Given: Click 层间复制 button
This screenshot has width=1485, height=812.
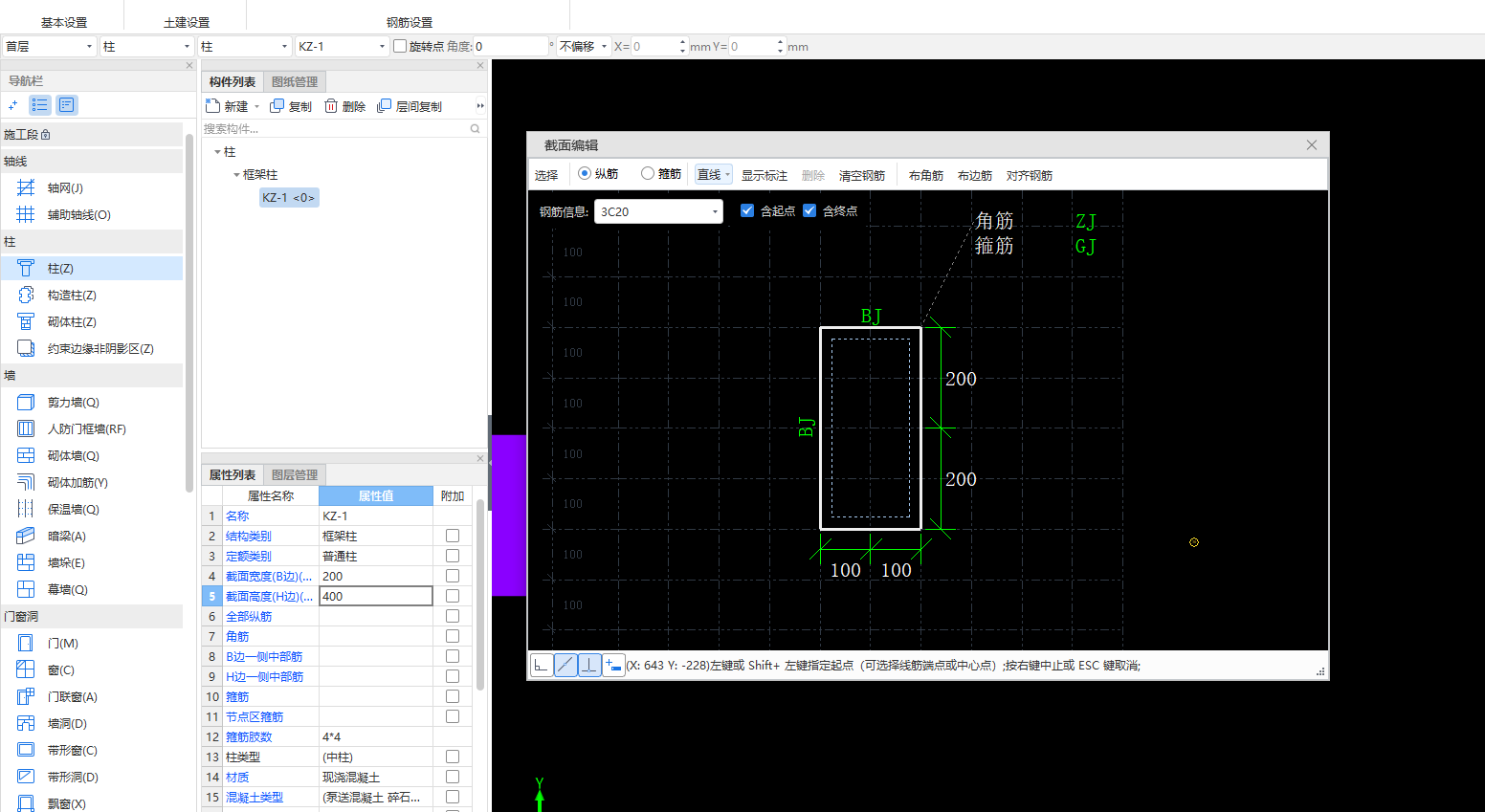Looking at the screenshot, I should 410,106.
